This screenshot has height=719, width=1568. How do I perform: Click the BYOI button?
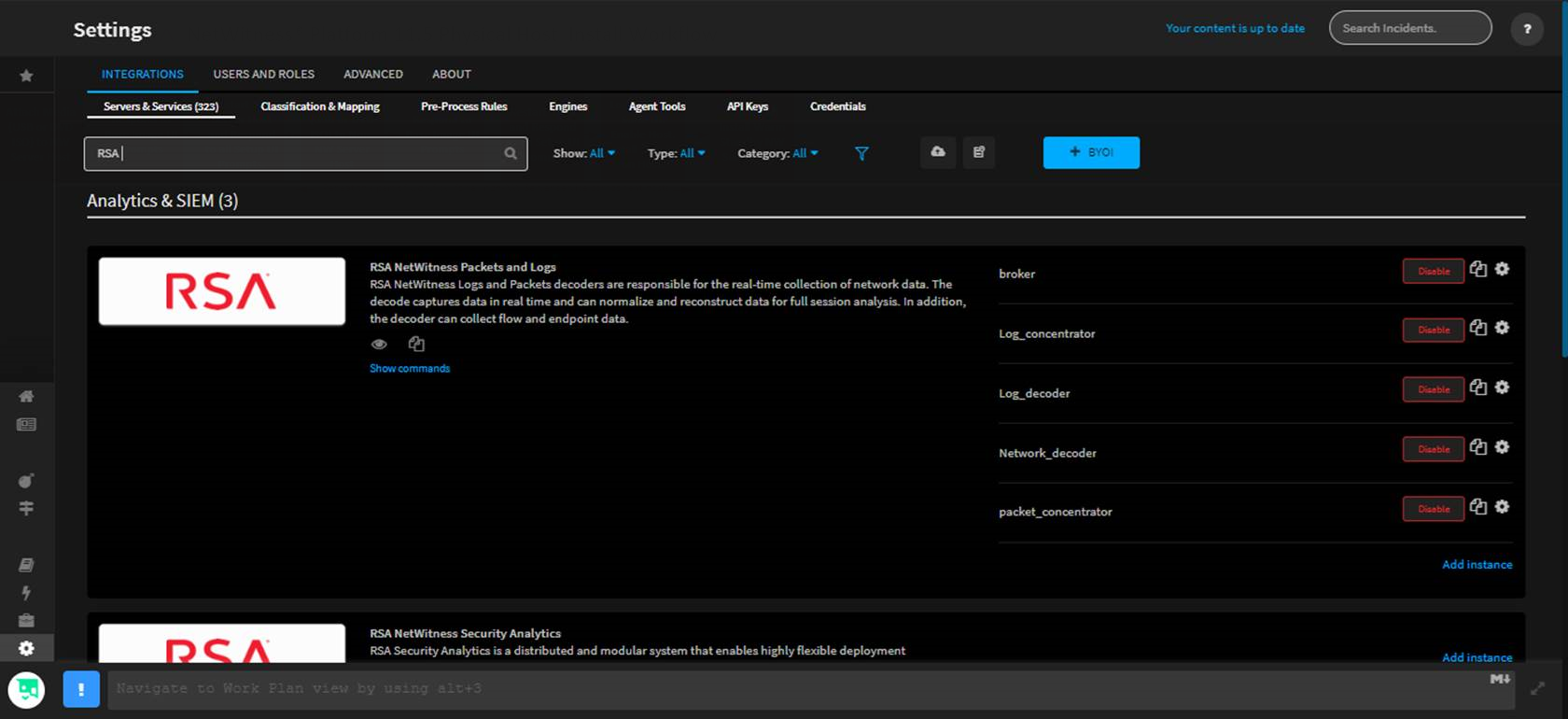pyautogui.click(x=1091, y=152)
